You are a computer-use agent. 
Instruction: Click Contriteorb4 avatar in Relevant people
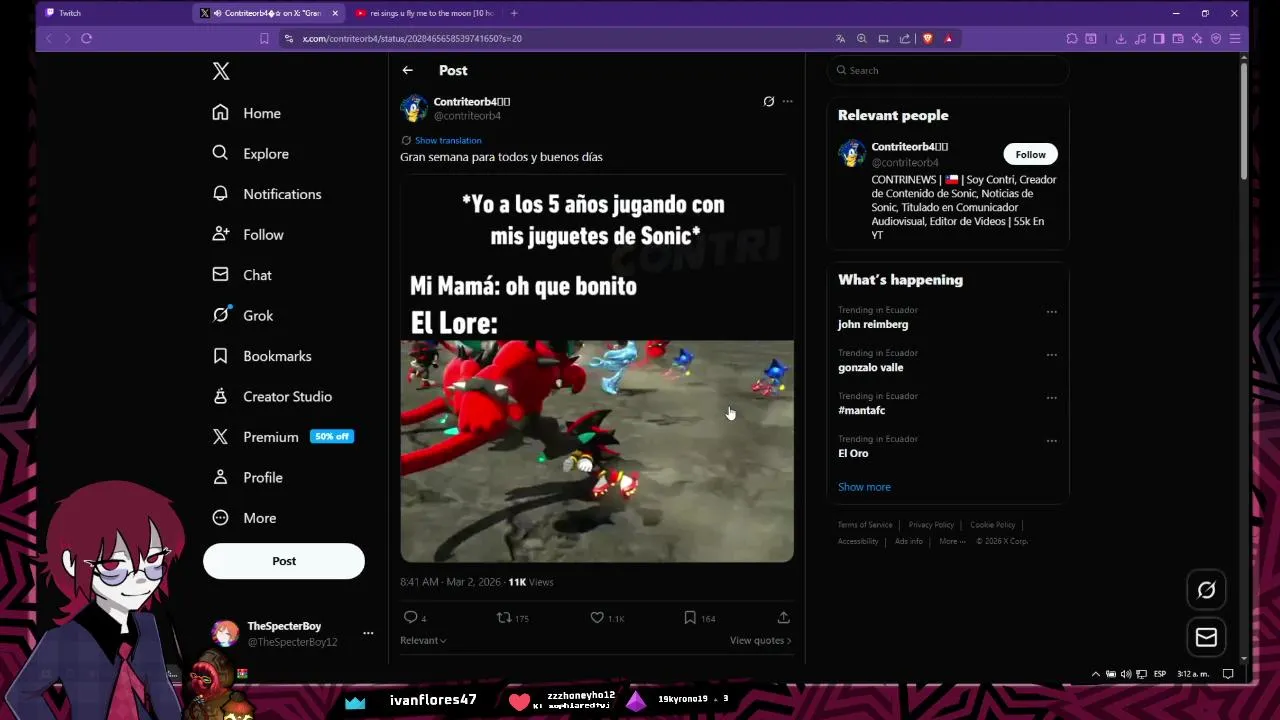(852, 154)
